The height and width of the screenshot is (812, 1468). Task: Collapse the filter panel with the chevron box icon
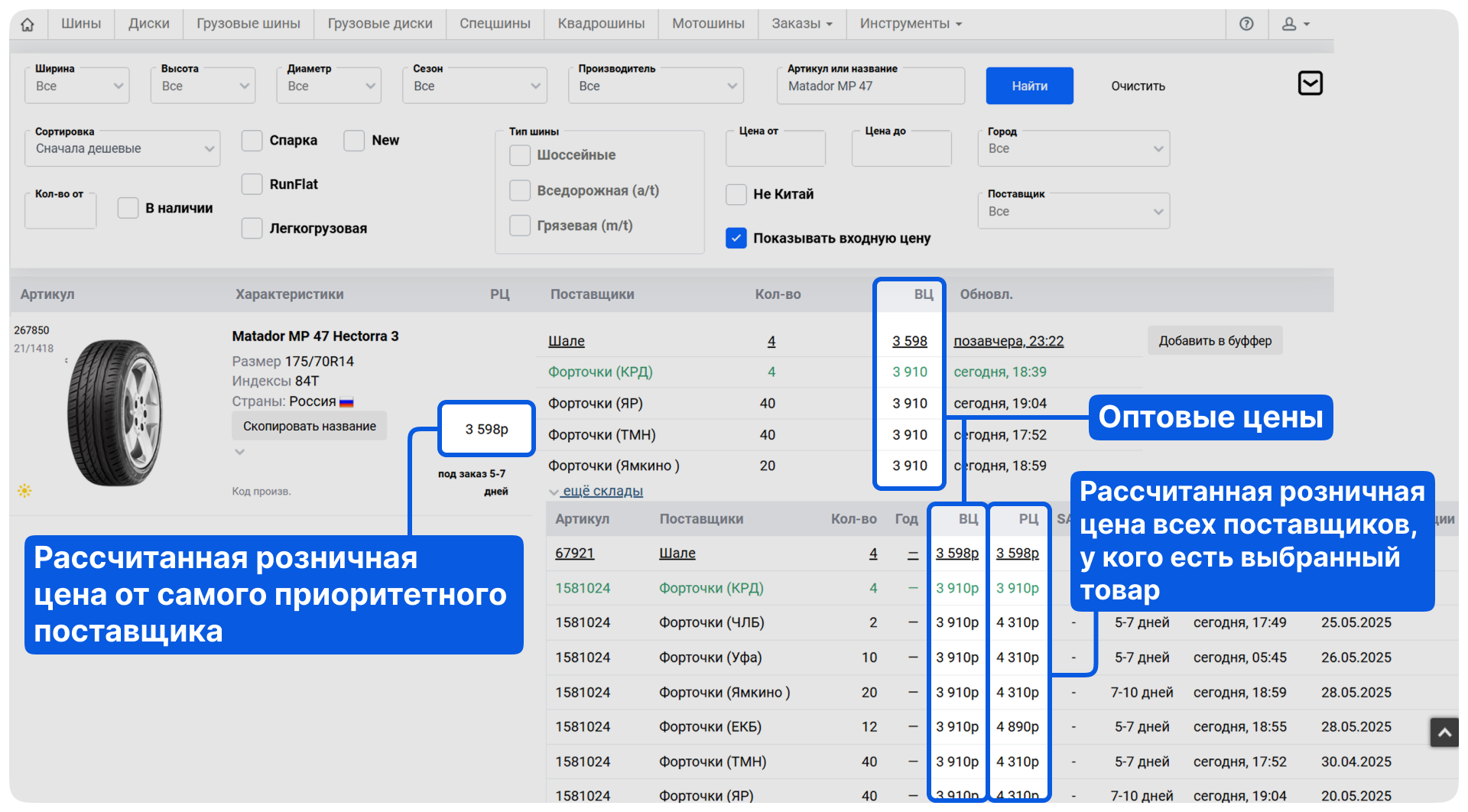tap(1310, 83)
